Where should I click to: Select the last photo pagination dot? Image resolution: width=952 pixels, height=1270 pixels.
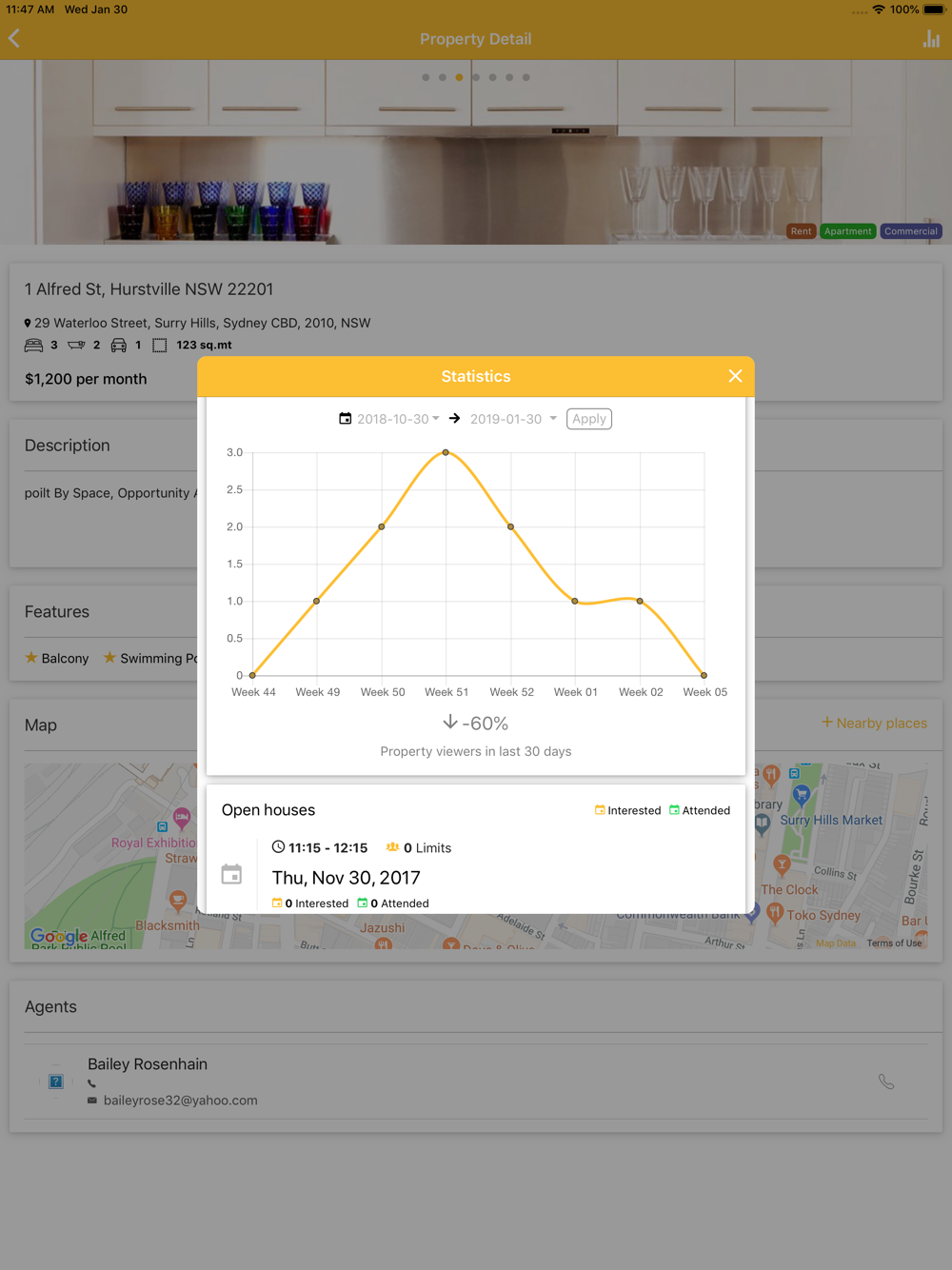(x=526, y=77)
